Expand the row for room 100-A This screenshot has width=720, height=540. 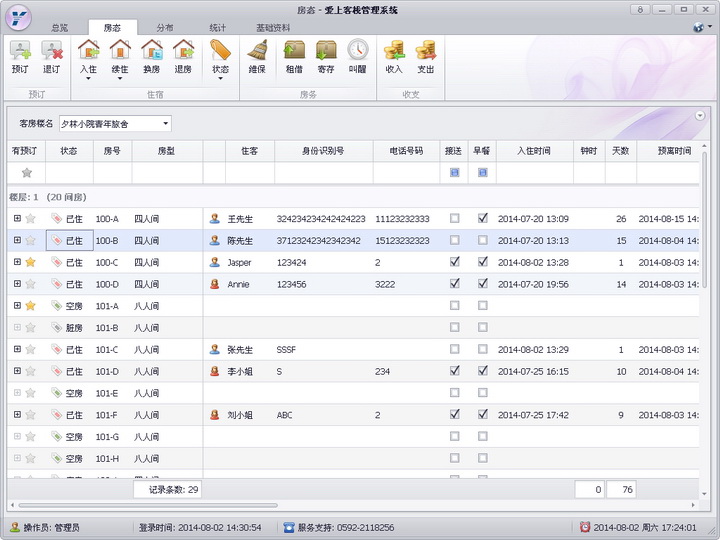[x=17, y=218]
